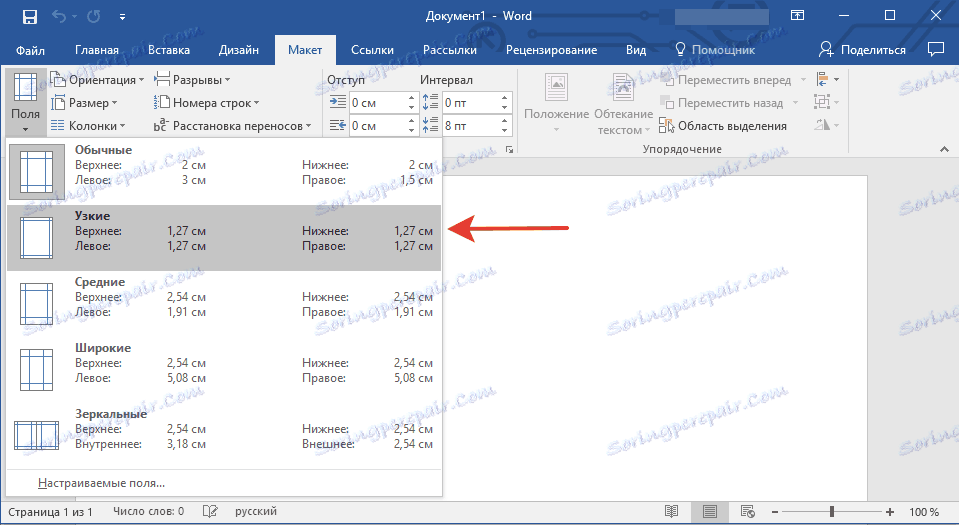Open the Размер page size dropdown
The width and height of the screenshot is (959, 525).
(x=84, y=103)
